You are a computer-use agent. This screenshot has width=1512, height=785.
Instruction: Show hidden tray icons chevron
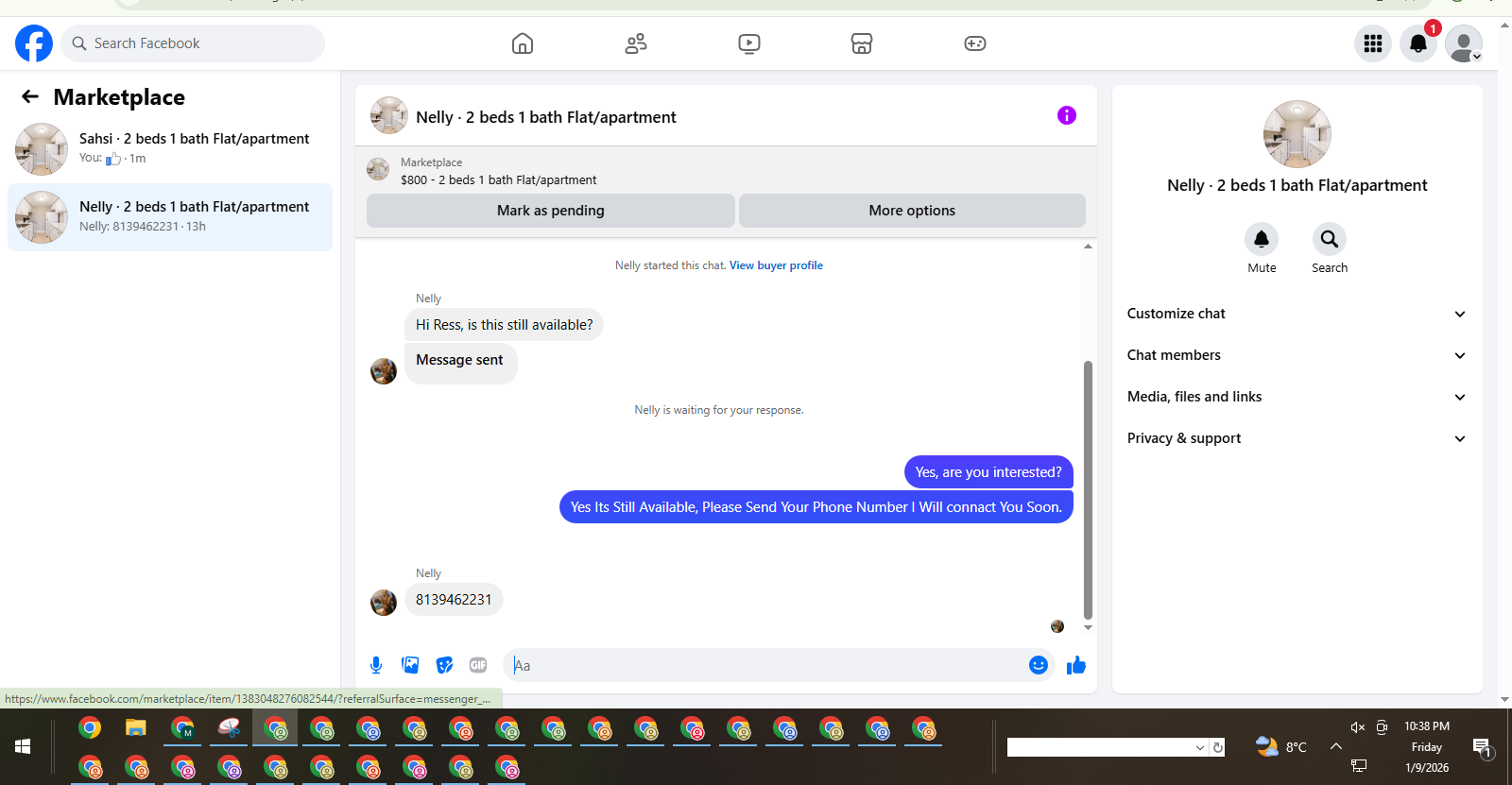click(1335, 746)
